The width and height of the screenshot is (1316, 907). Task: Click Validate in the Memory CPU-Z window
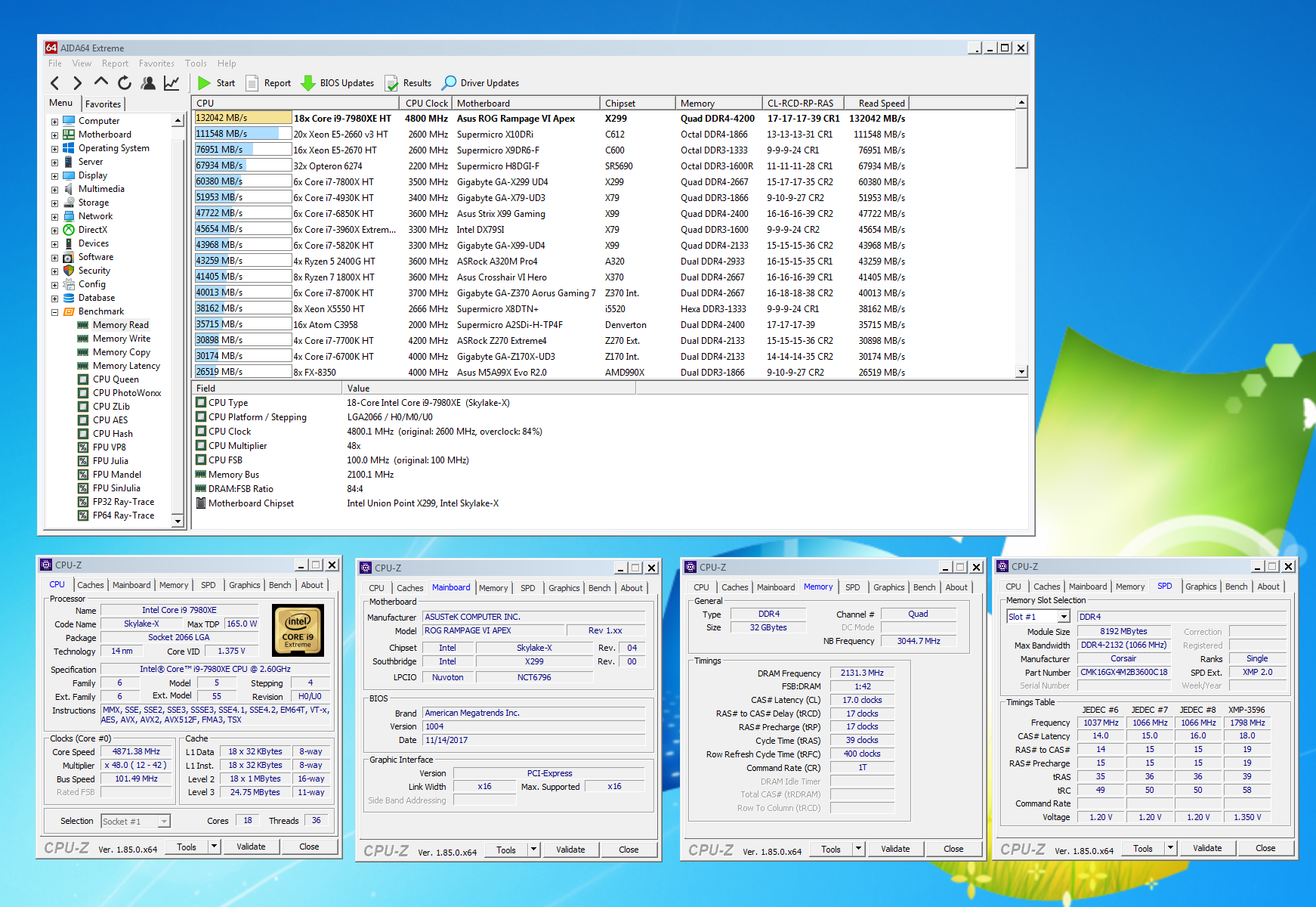click(895, 849)
